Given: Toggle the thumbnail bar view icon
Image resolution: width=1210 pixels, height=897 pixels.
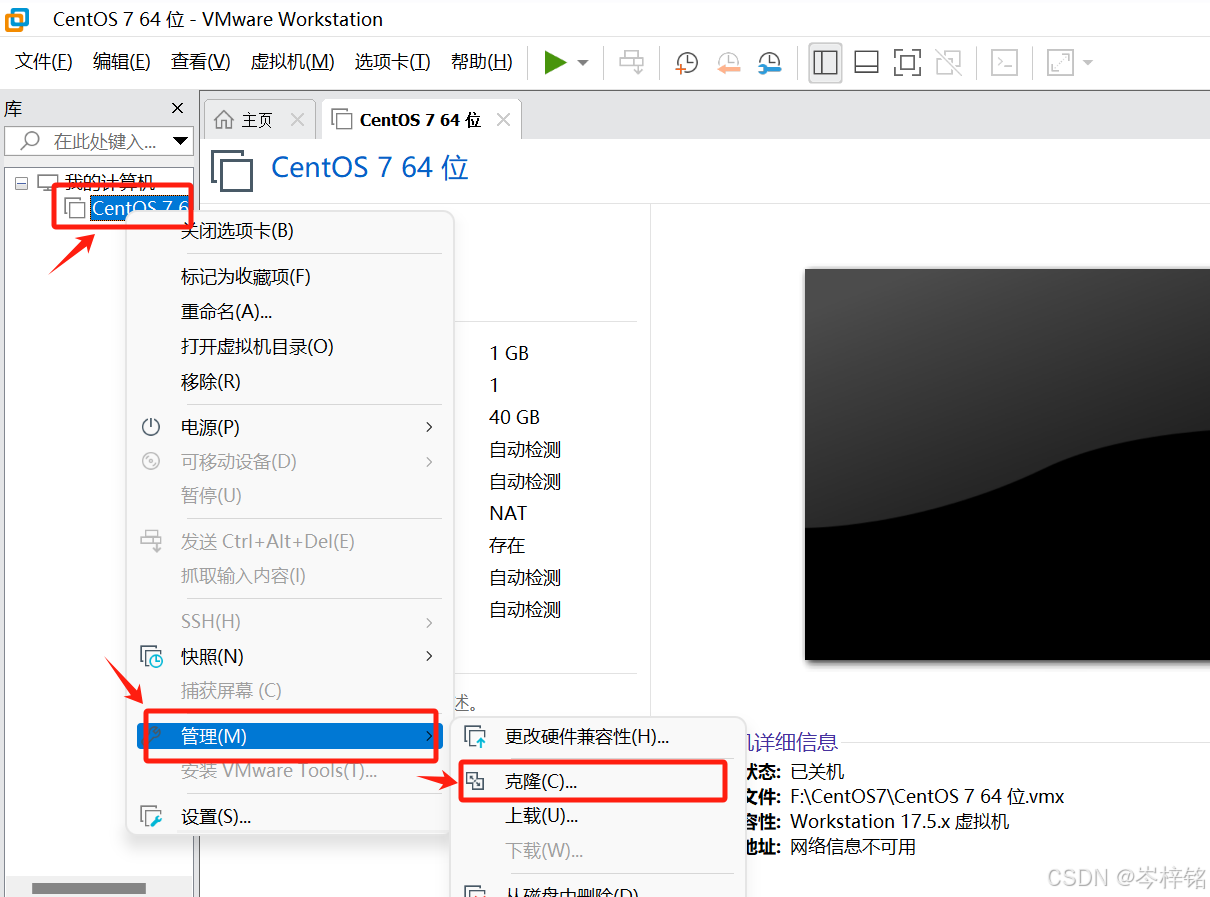Looking at the screenshot, I should tap(866, 63).
